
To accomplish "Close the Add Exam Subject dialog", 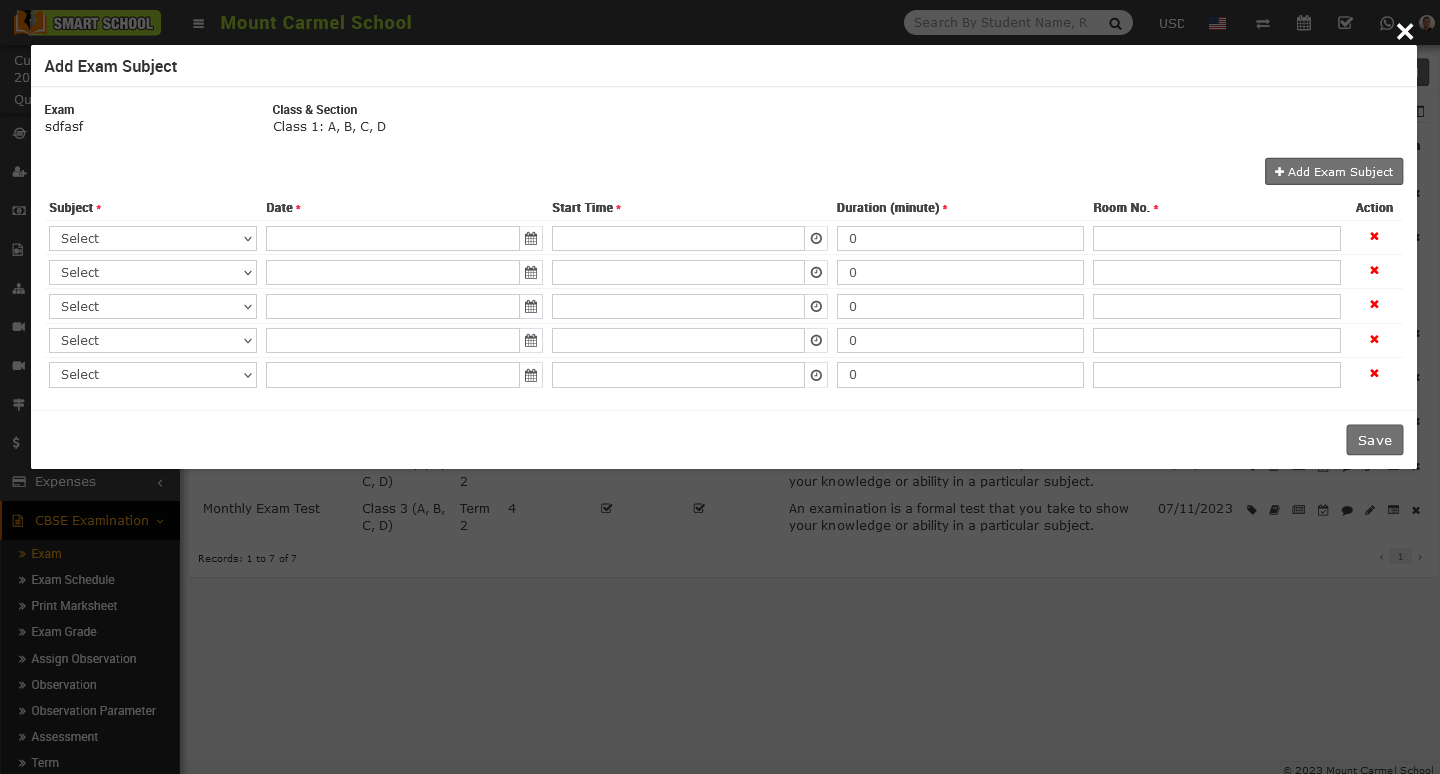I will click(1405, 32).
